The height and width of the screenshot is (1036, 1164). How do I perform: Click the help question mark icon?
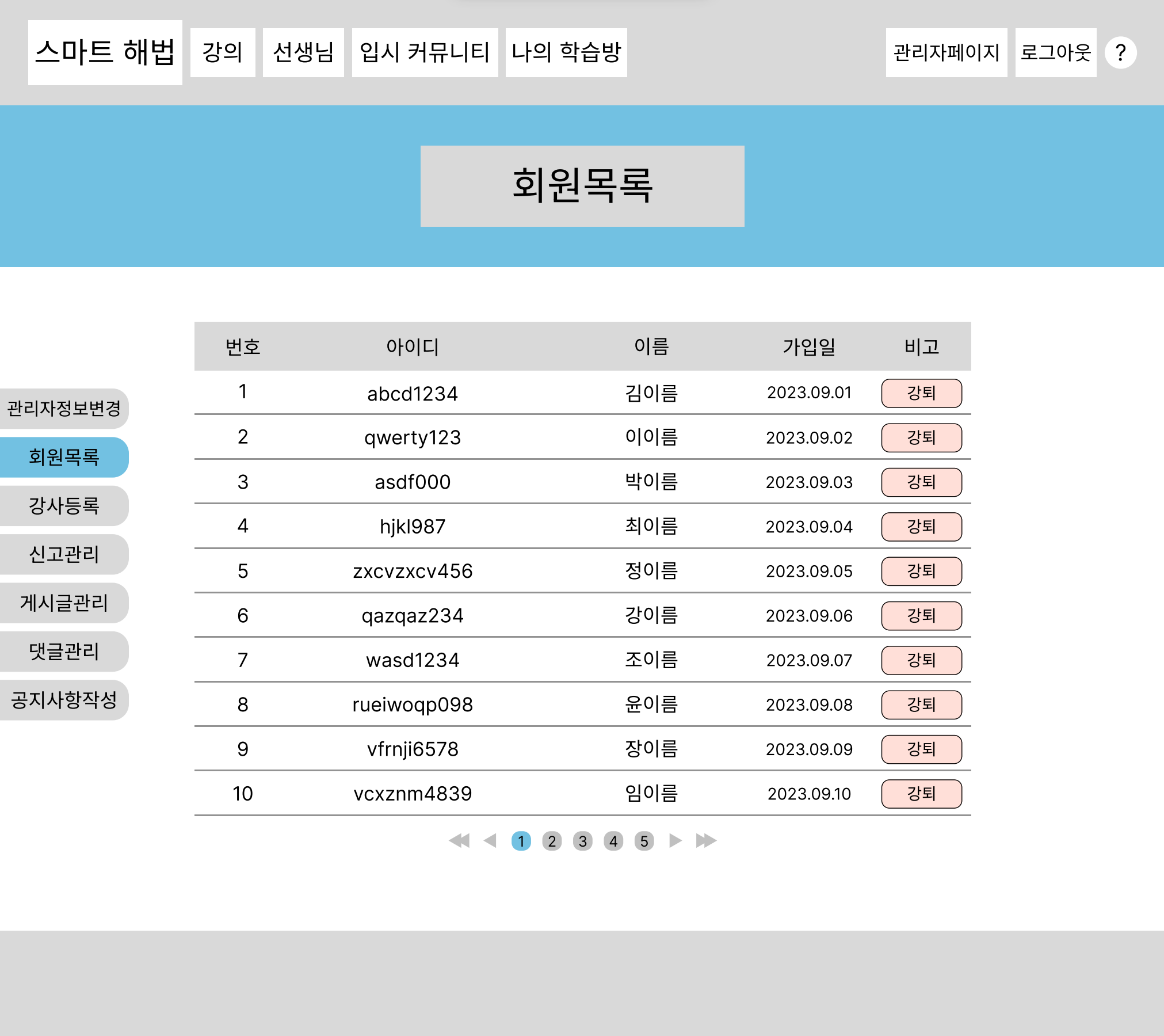[x=1120, y=53]
